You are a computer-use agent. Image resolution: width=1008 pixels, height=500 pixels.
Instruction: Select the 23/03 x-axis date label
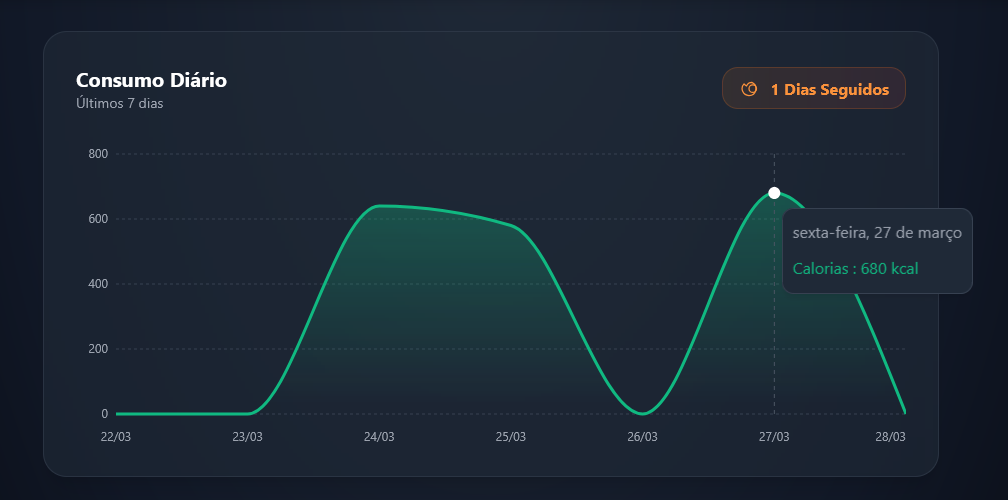(x=247, y=437)
